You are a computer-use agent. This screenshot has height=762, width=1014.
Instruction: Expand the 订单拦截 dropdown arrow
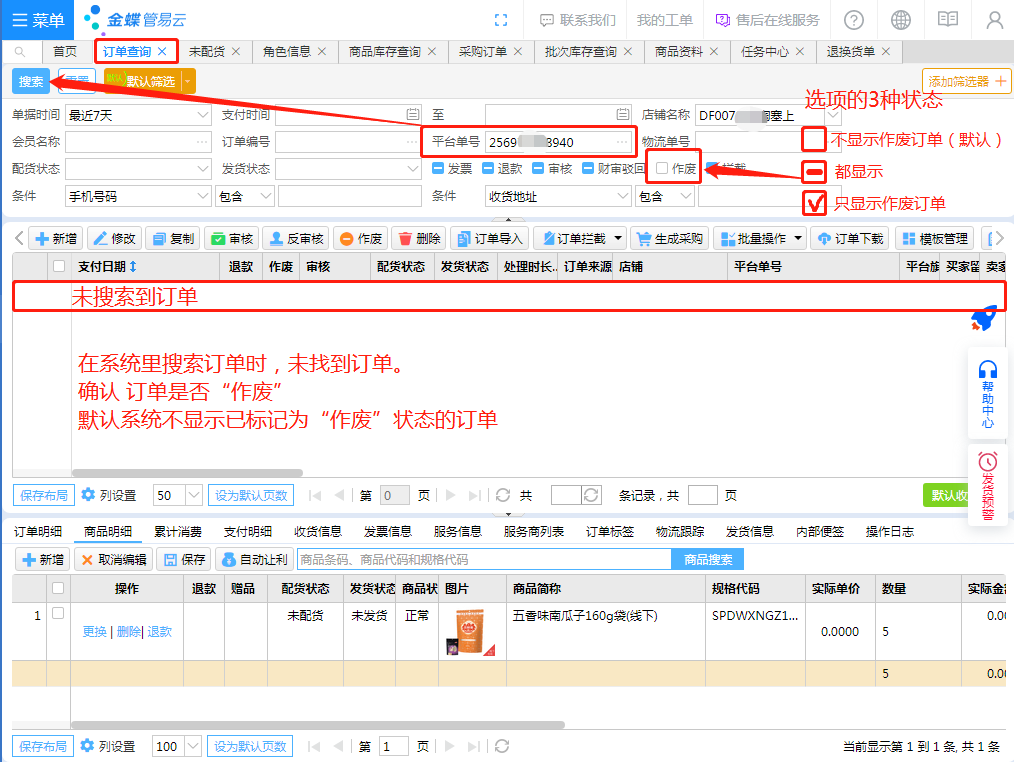point(618,239)
